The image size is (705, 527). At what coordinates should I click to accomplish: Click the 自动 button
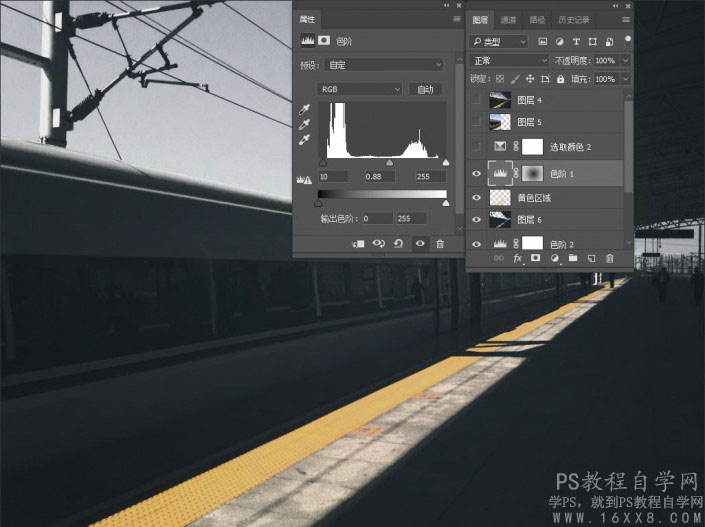[425, 89]
